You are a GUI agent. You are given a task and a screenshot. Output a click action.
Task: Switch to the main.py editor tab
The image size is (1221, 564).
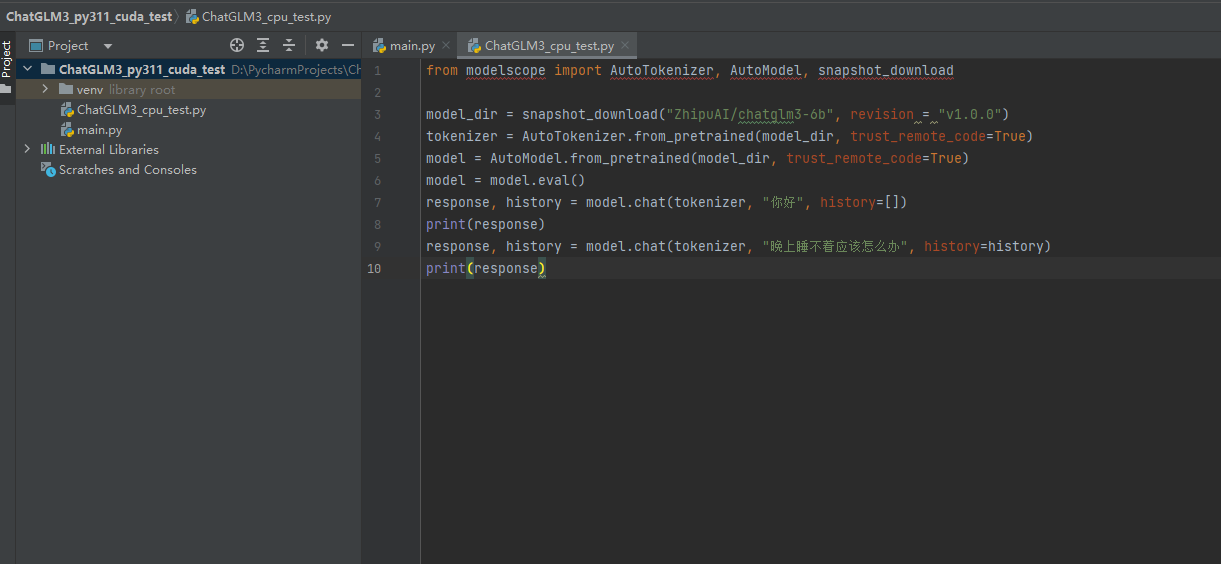point(412,46)
